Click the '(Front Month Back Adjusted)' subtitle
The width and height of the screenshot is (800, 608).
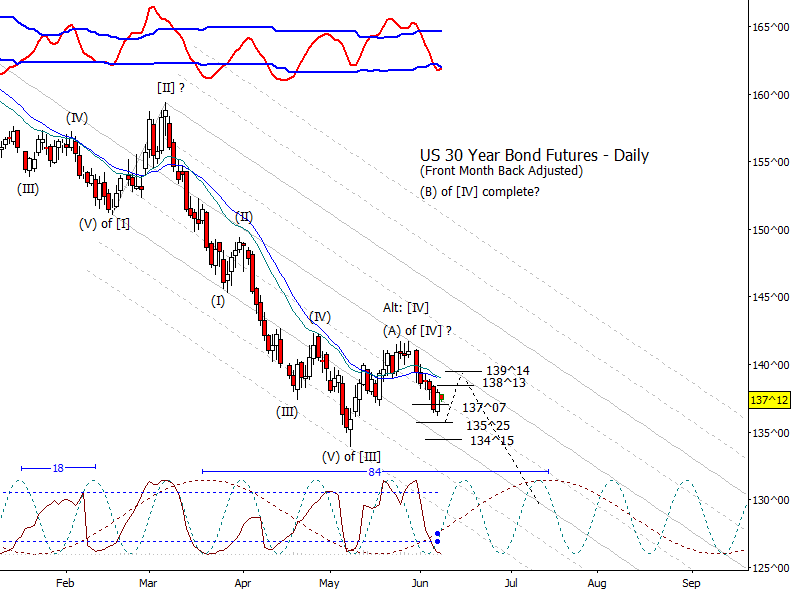coord(501,171)
